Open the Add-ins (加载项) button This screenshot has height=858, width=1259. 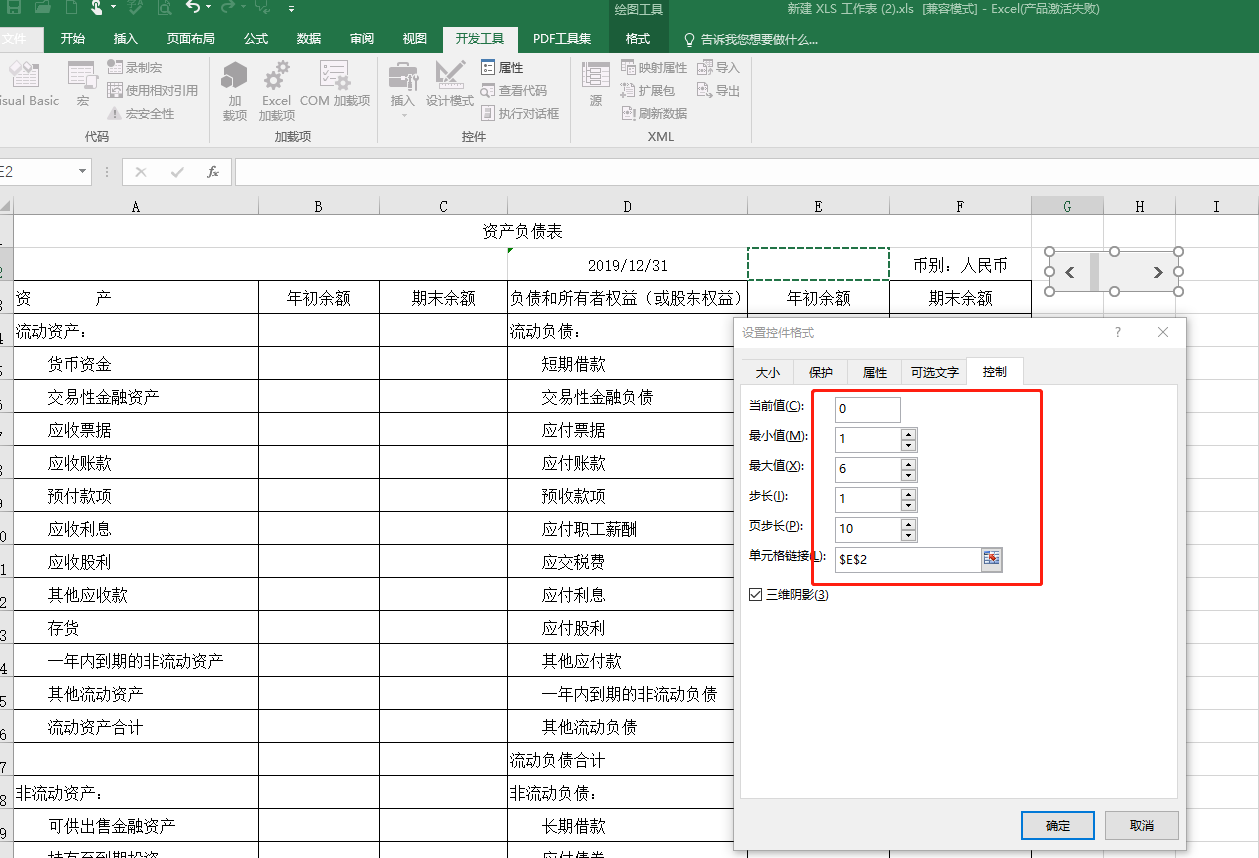[x=235, y=91]
